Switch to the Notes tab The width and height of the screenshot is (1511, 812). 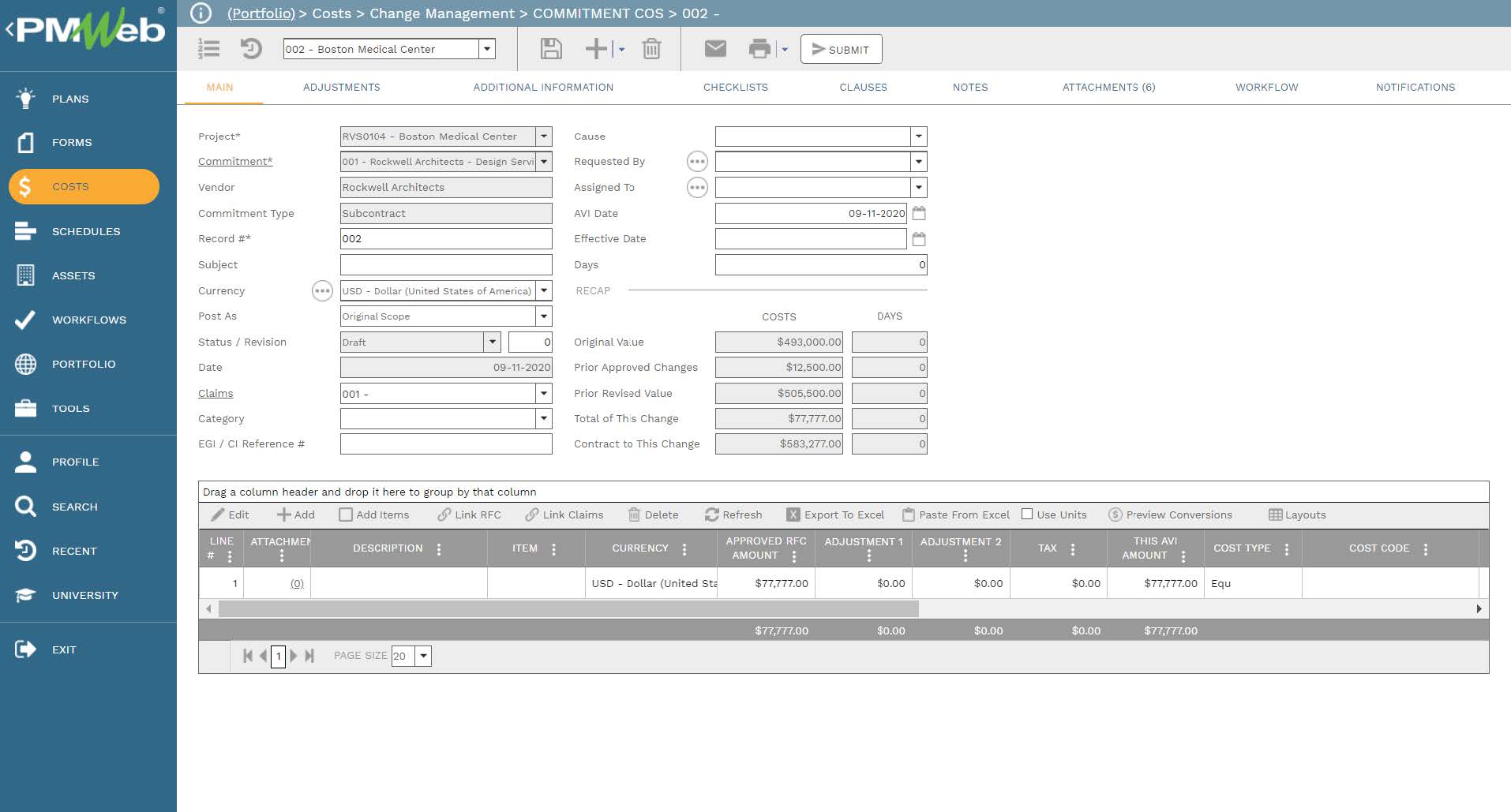970,88
